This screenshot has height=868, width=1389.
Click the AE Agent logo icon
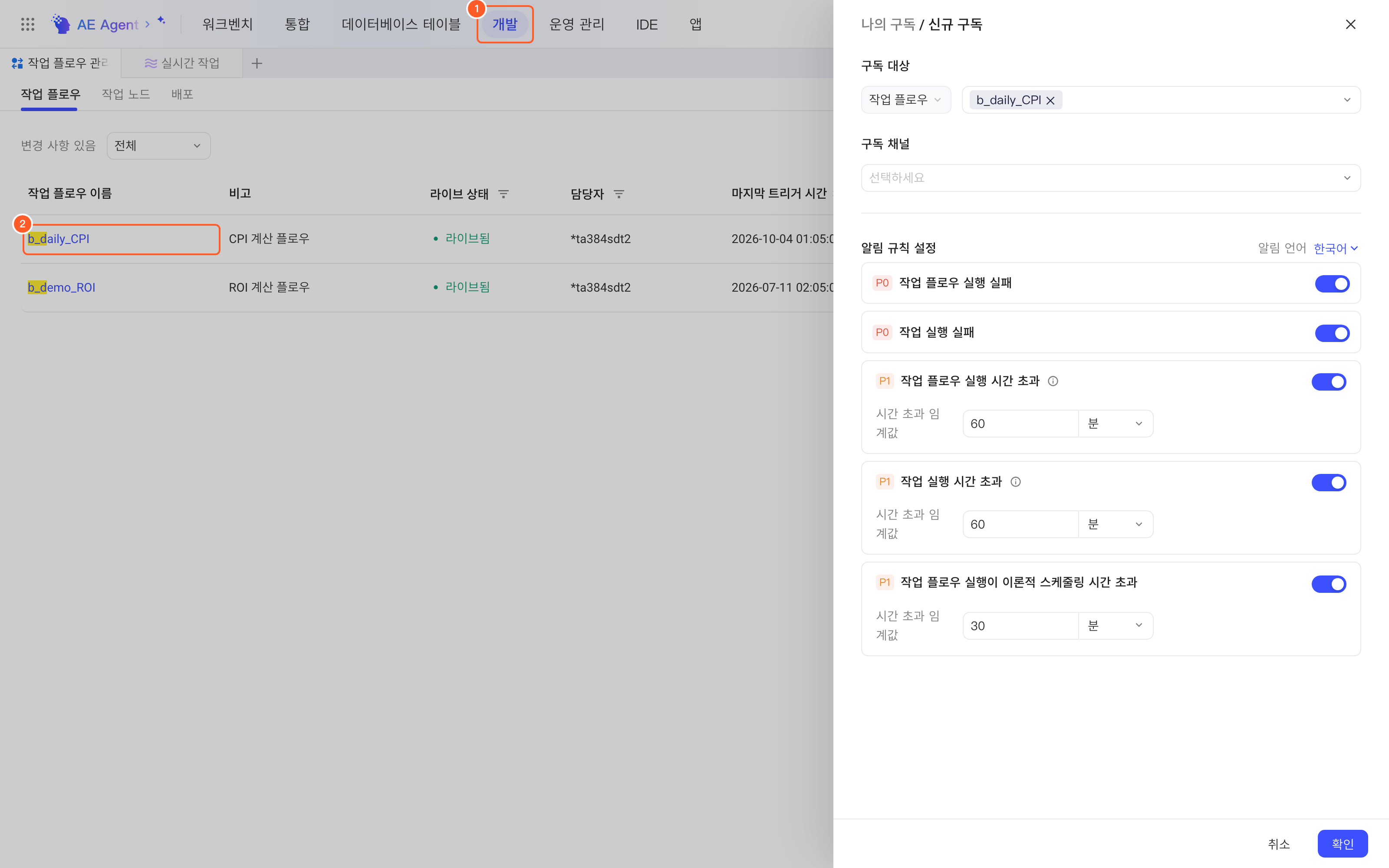[x=61, y=24]
